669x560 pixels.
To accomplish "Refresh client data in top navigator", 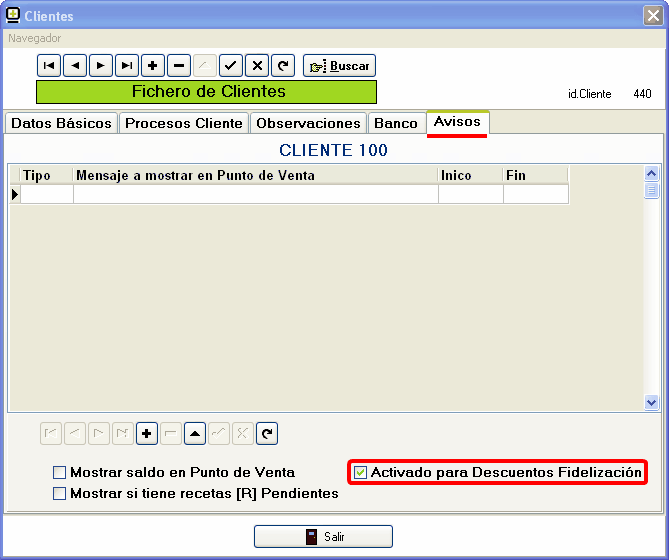I will coord(283,66).
